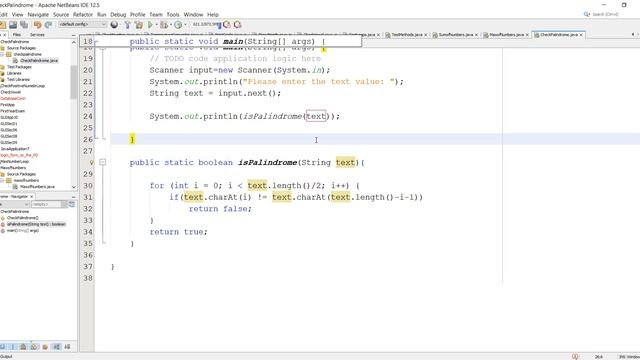Click the globe browser icon in toolbar
Viewport: 640px width, 360px height.
tap(114, 25)
